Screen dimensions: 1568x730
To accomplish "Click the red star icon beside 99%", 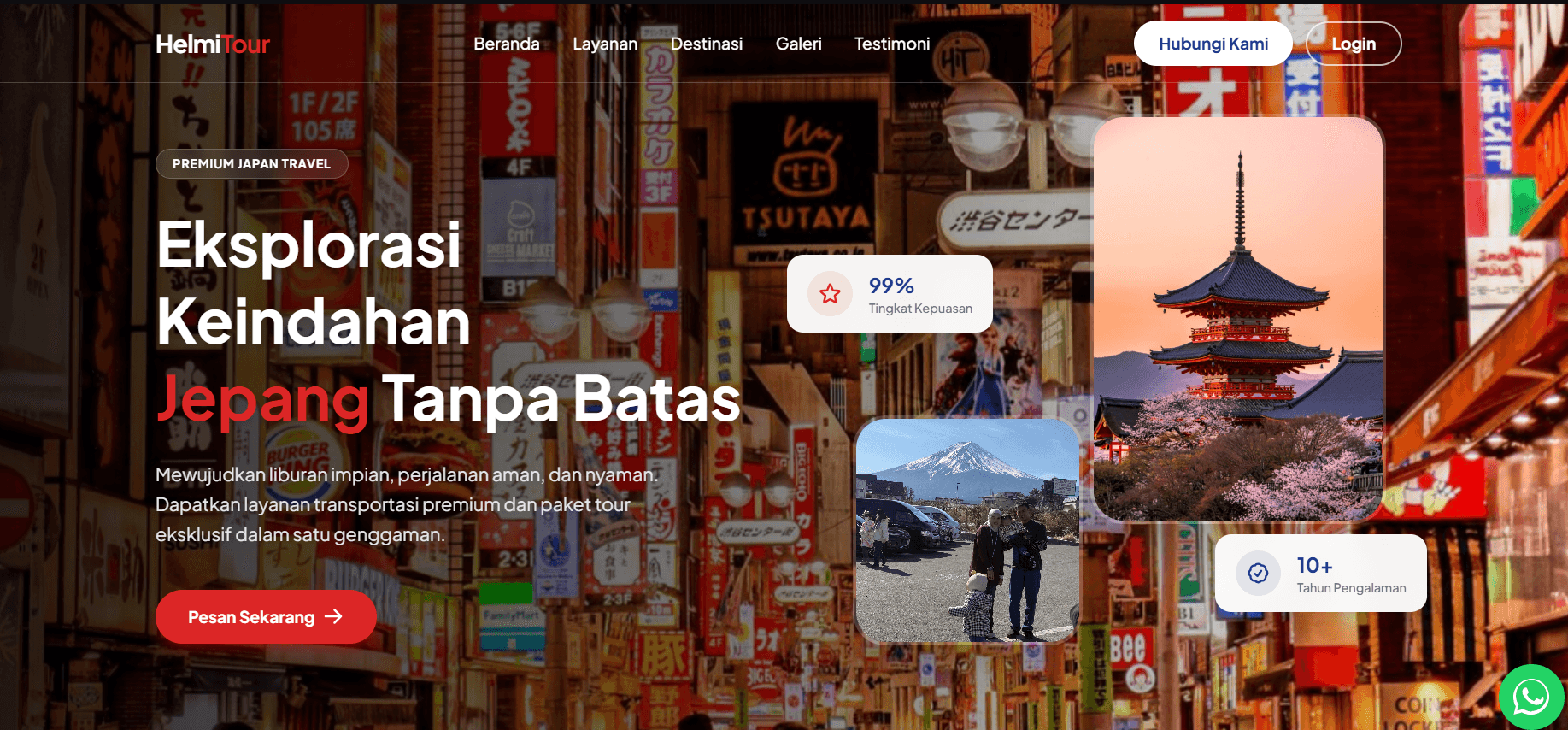I will click(x=830, y=294).
